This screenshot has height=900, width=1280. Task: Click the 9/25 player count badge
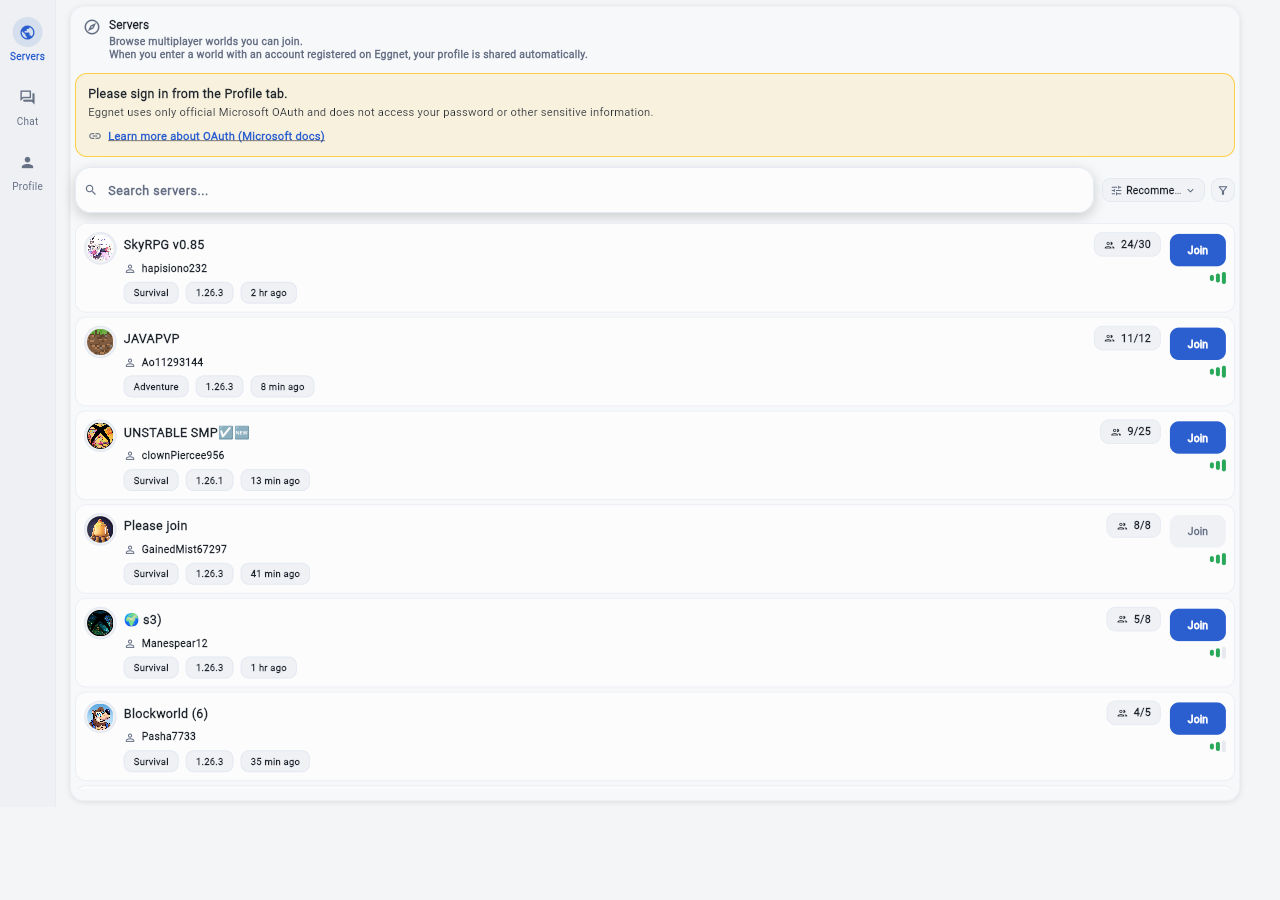1130,432
